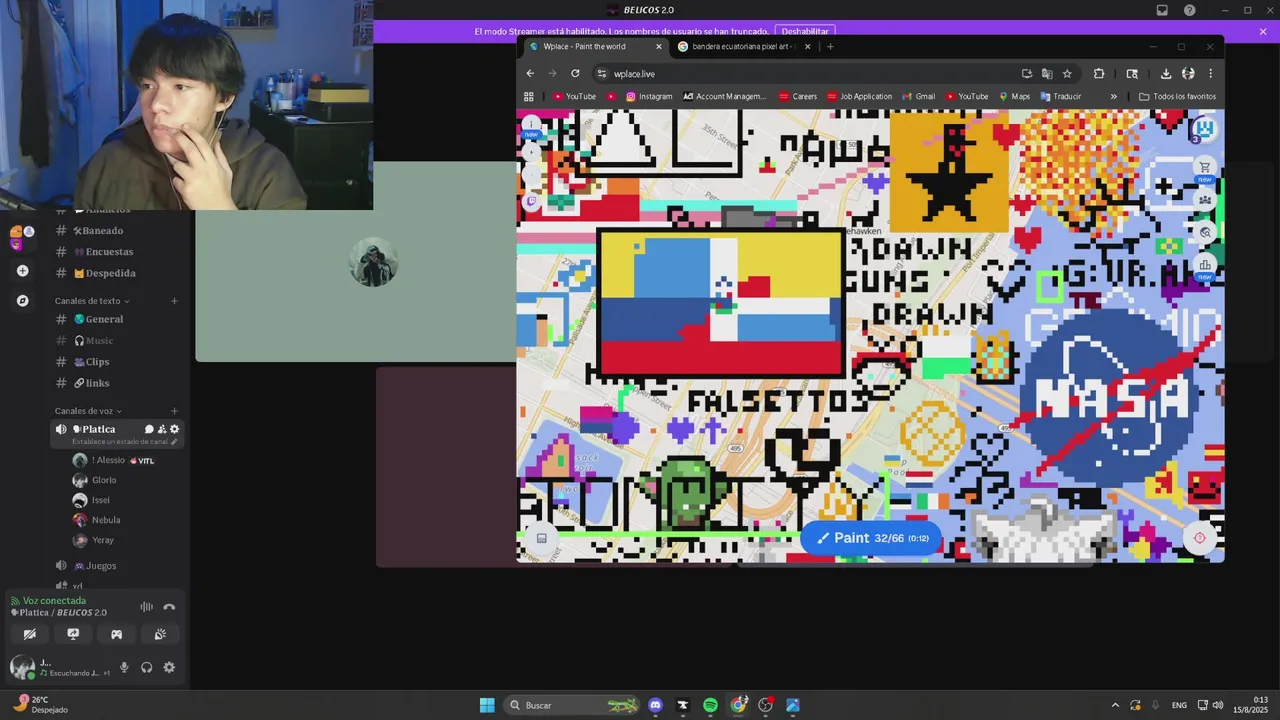The height and width of the screenshot is (720, 1280).
Task: Toggle the Discord camera on
Action: tap(30, 634)
